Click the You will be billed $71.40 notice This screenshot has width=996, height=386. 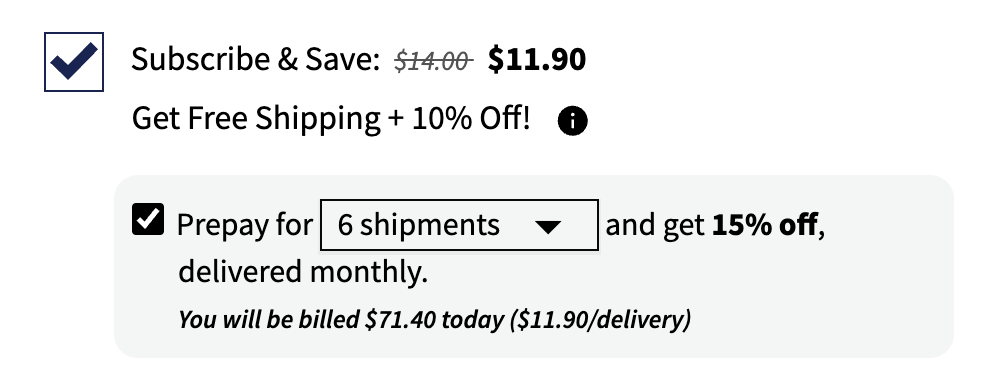tap(434, 319)
